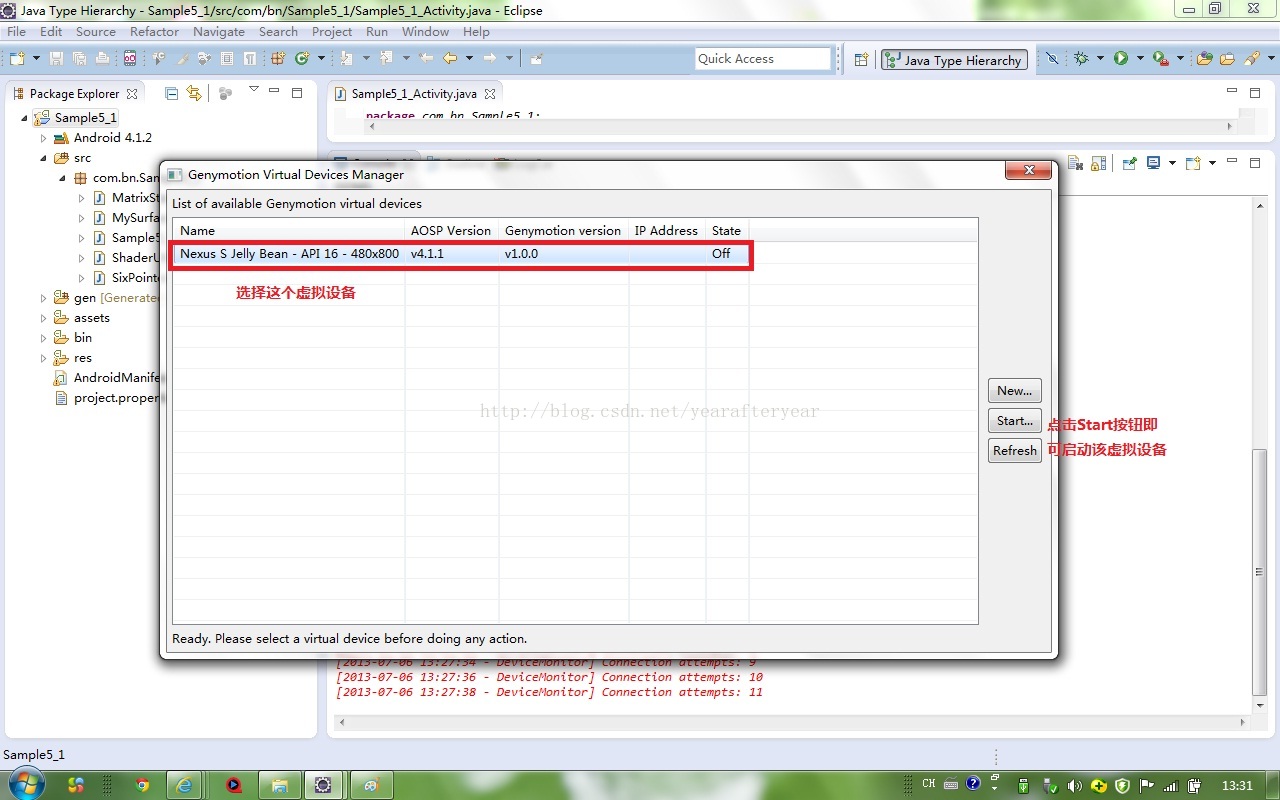Screen dimensions: 1280x800
Task: Select the Sample5_1_Activity.java editor tab
Action: pos(414,94)
